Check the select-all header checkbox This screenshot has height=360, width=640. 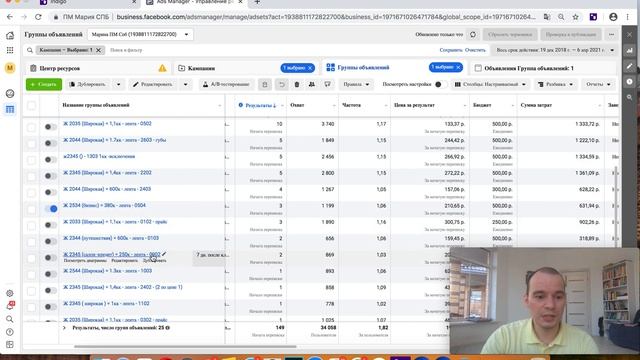coord(31,106)
